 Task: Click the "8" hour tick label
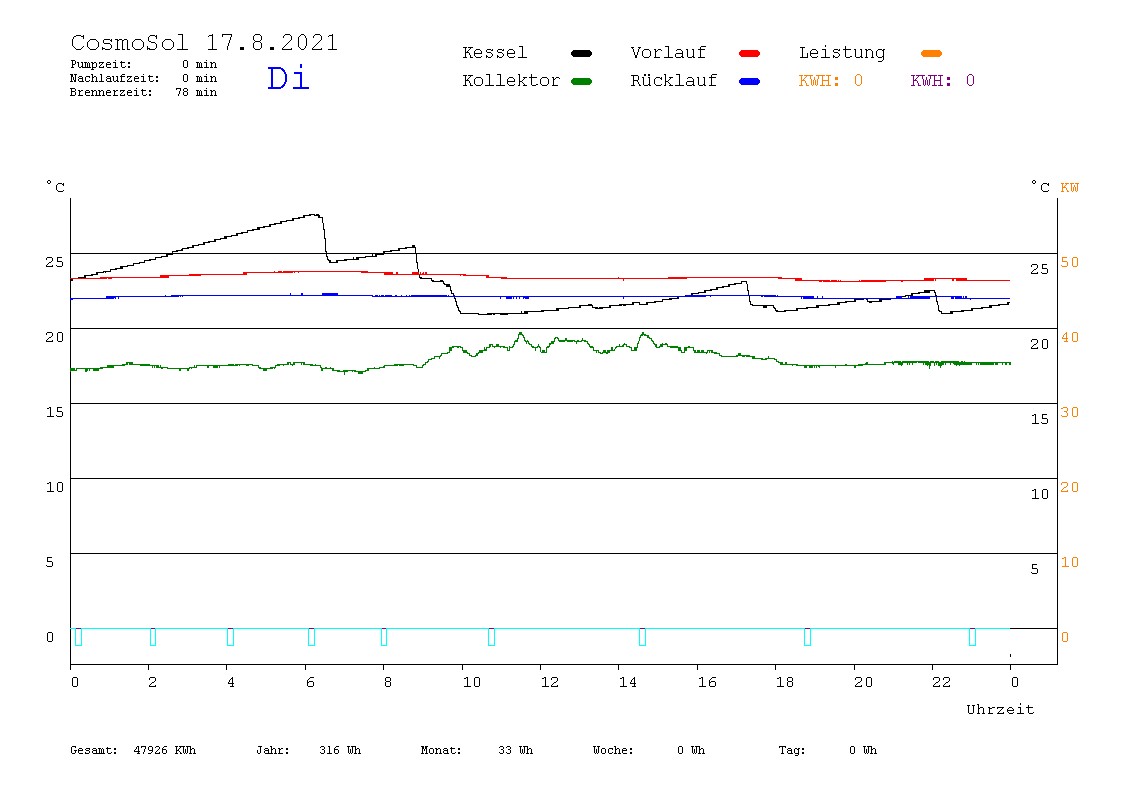387,682
